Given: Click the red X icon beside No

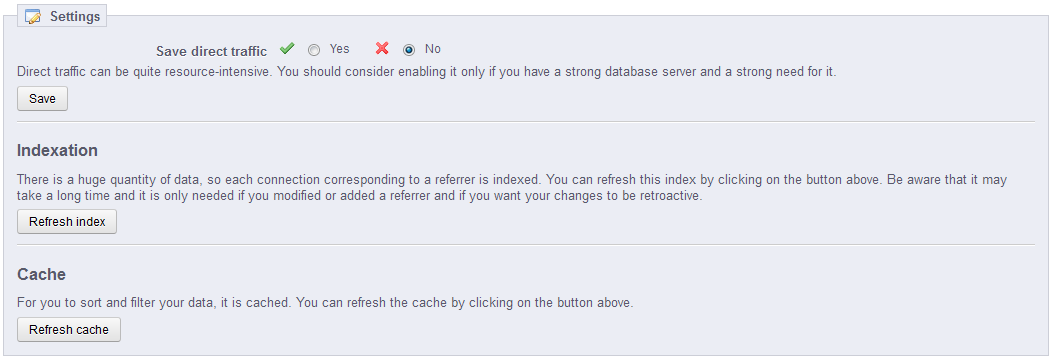Looking at the screenshot, I should pyautogui.click(x=382, y=48).
